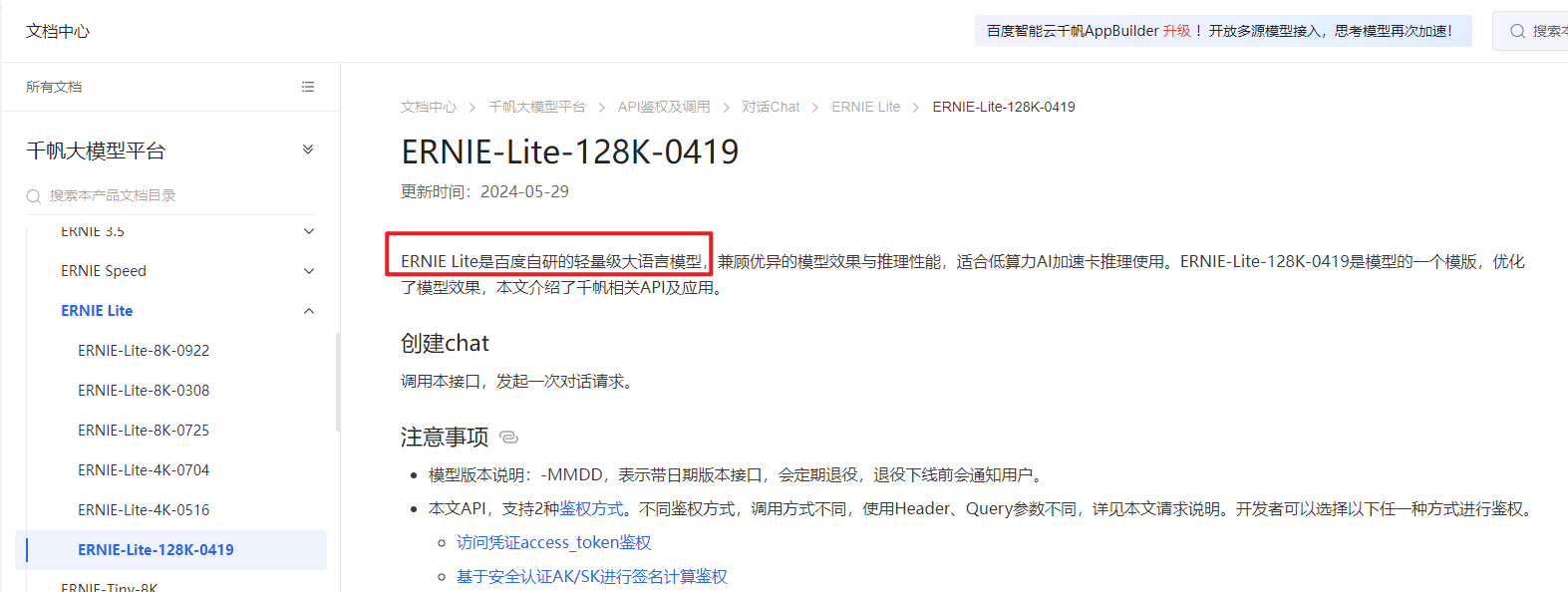
Task: Go to 千帆大模型平台 breadcrumb
Action: pyautogui.click(x=537, y=107)
